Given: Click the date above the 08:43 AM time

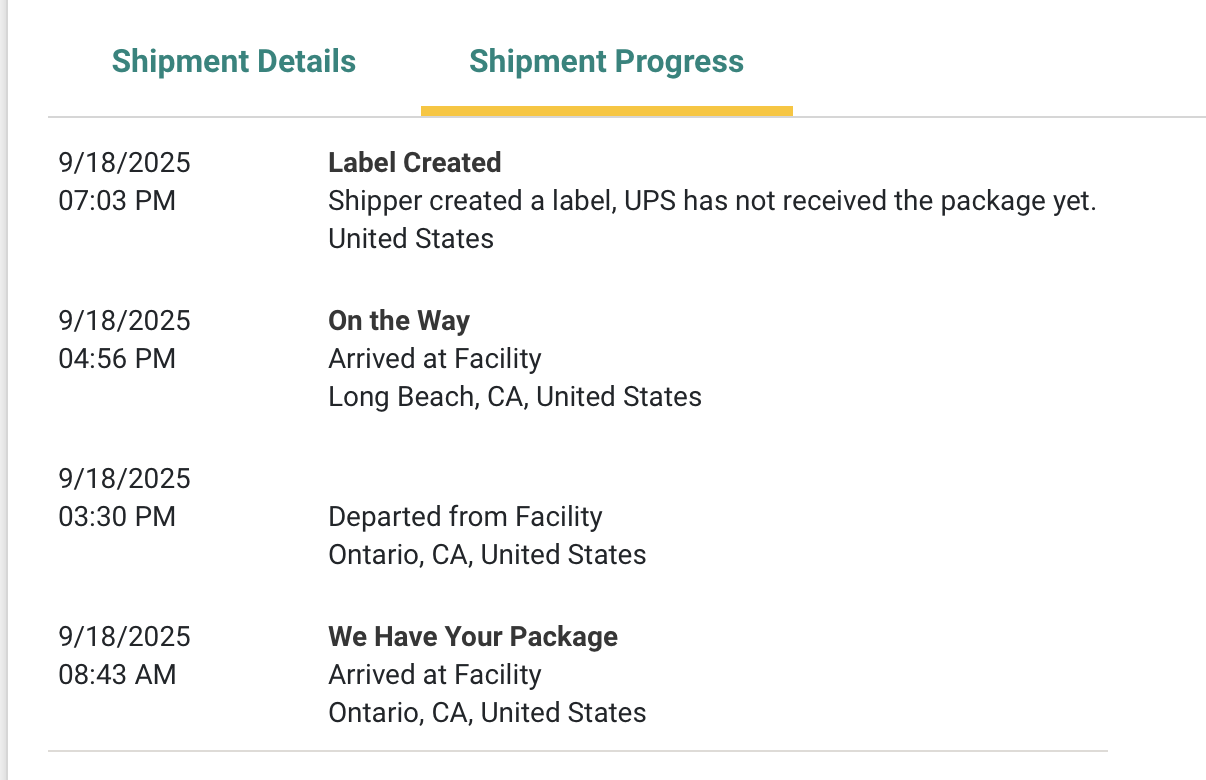Looking at the screenshot, I should (124, 637).
